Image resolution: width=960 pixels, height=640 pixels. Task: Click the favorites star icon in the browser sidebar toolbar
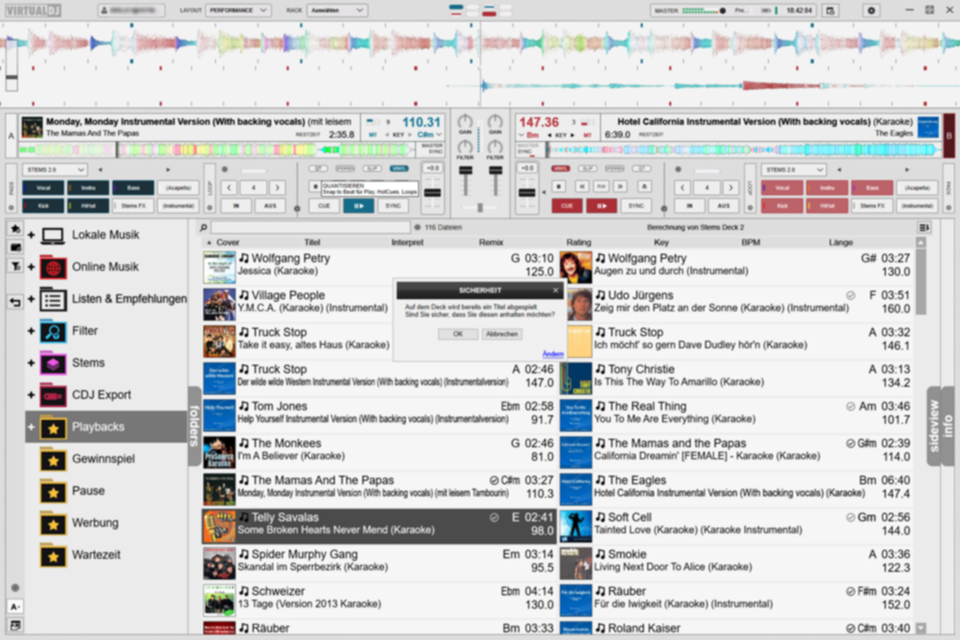pos(16,228)
